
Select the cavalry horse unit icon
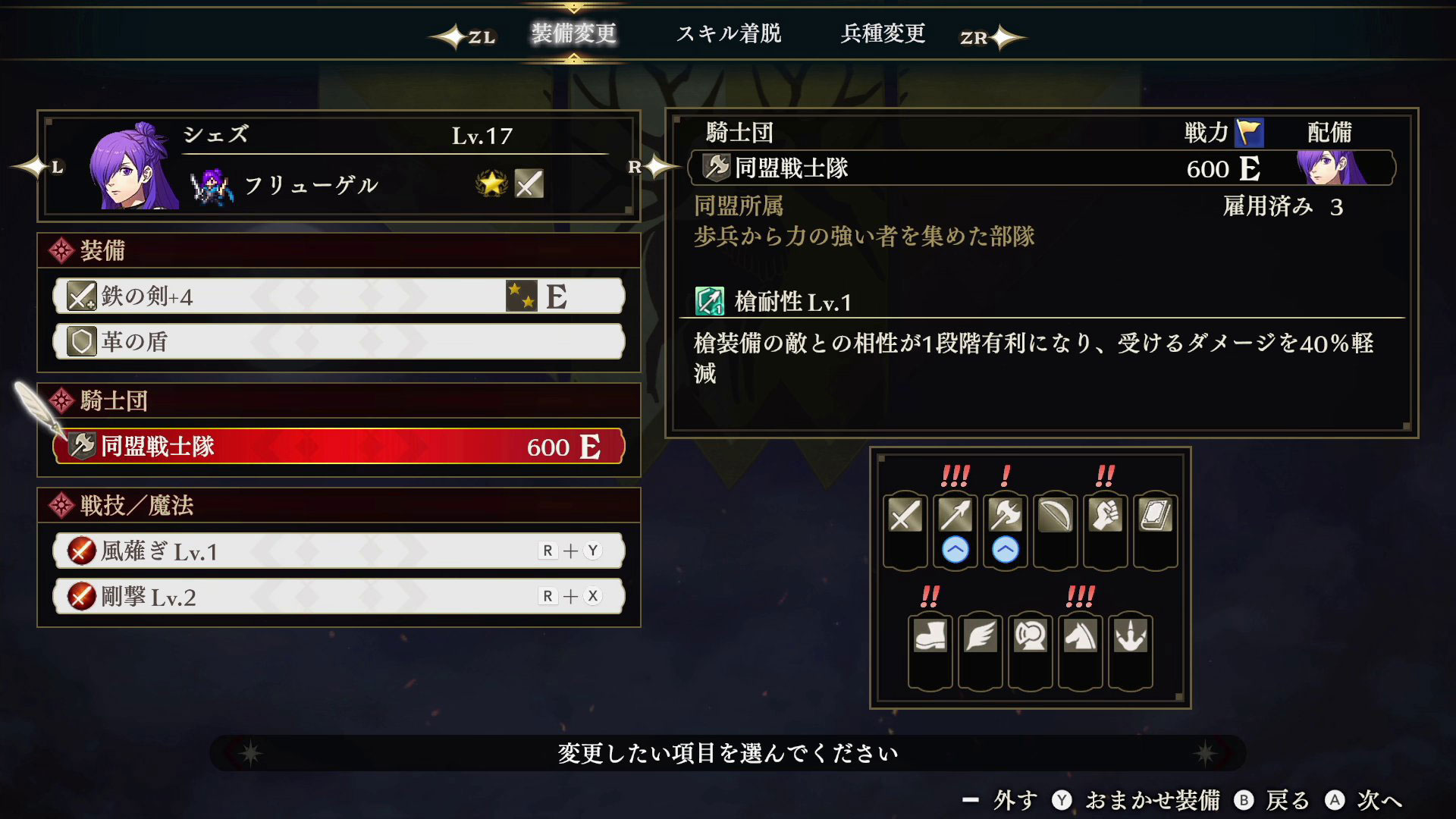[x=1080, y=635]
